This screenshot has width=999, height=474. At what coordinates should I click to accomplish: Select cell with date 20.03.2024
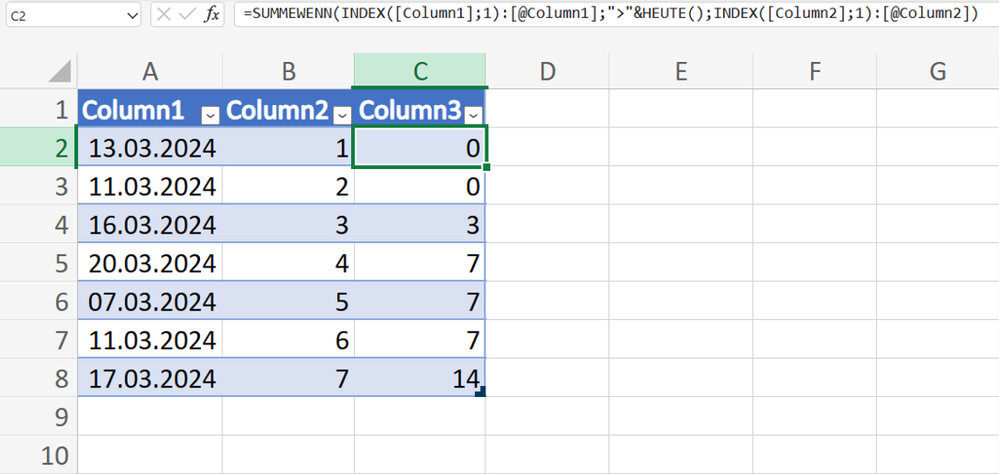click(150, 263)
